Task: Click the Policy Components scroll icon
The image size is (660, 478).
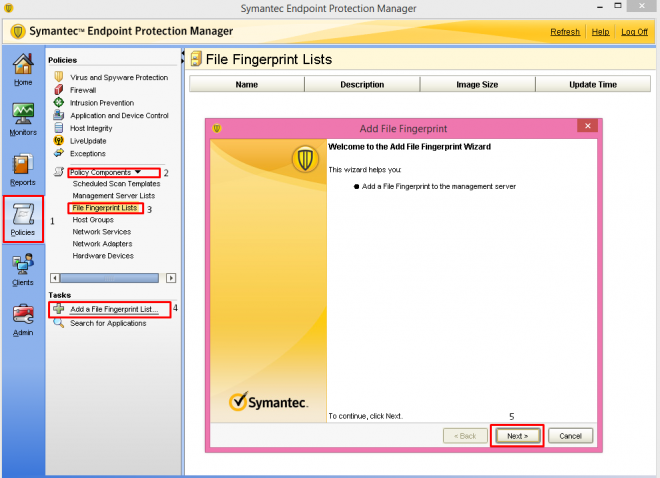Action: (x=59, y=172)
